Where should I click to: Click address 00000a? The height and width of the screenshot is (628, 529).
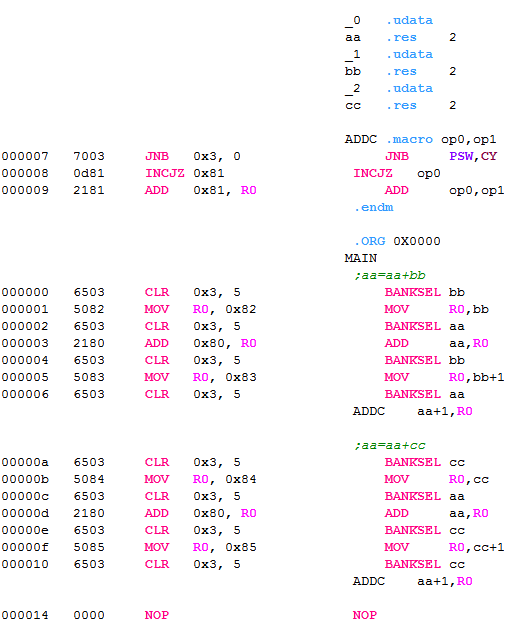click(x=25, y=462)
